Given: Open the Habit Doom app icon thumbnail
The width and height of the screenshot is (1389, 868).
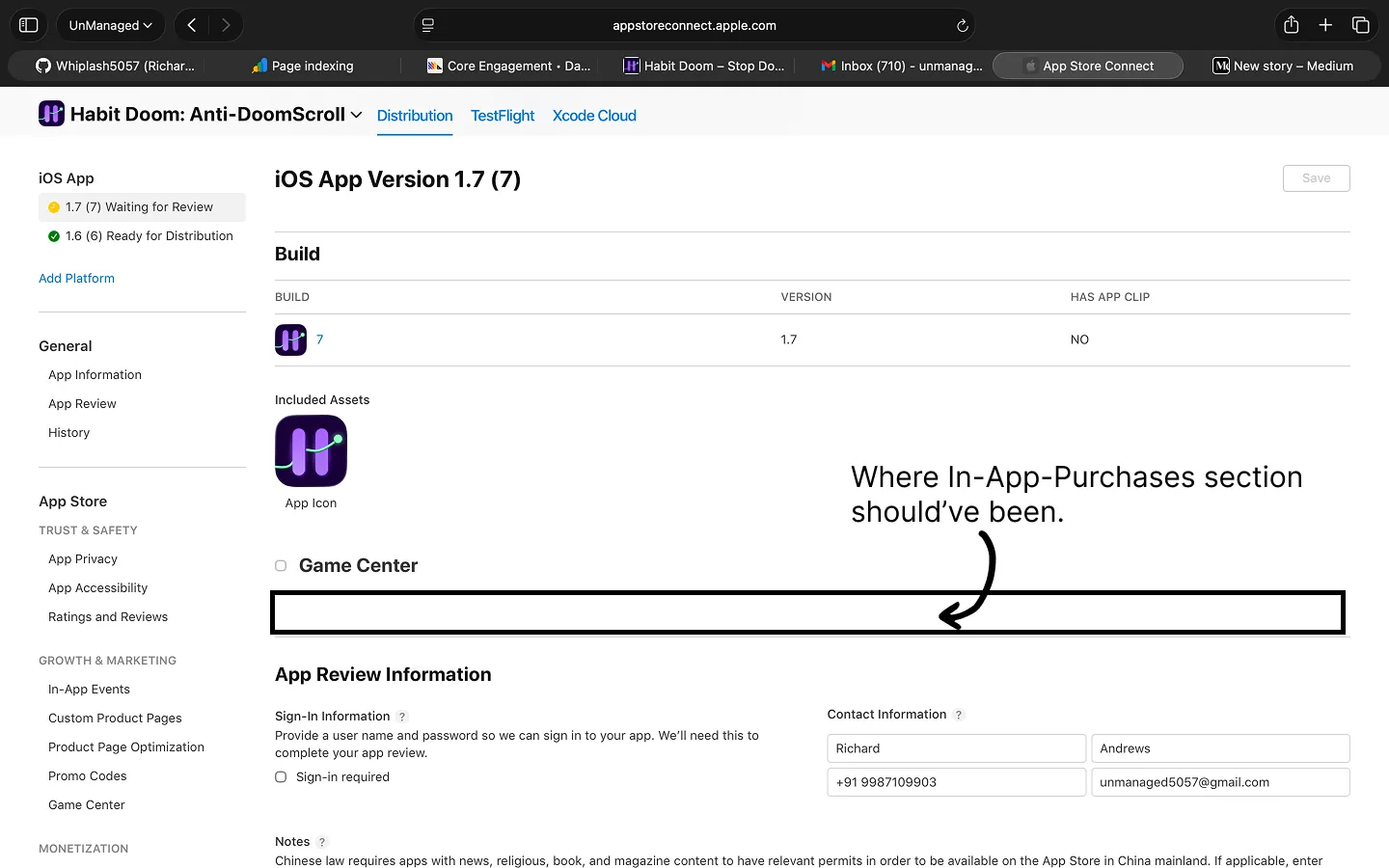Looking at the screenshot, I should click(x=51, y=113).
